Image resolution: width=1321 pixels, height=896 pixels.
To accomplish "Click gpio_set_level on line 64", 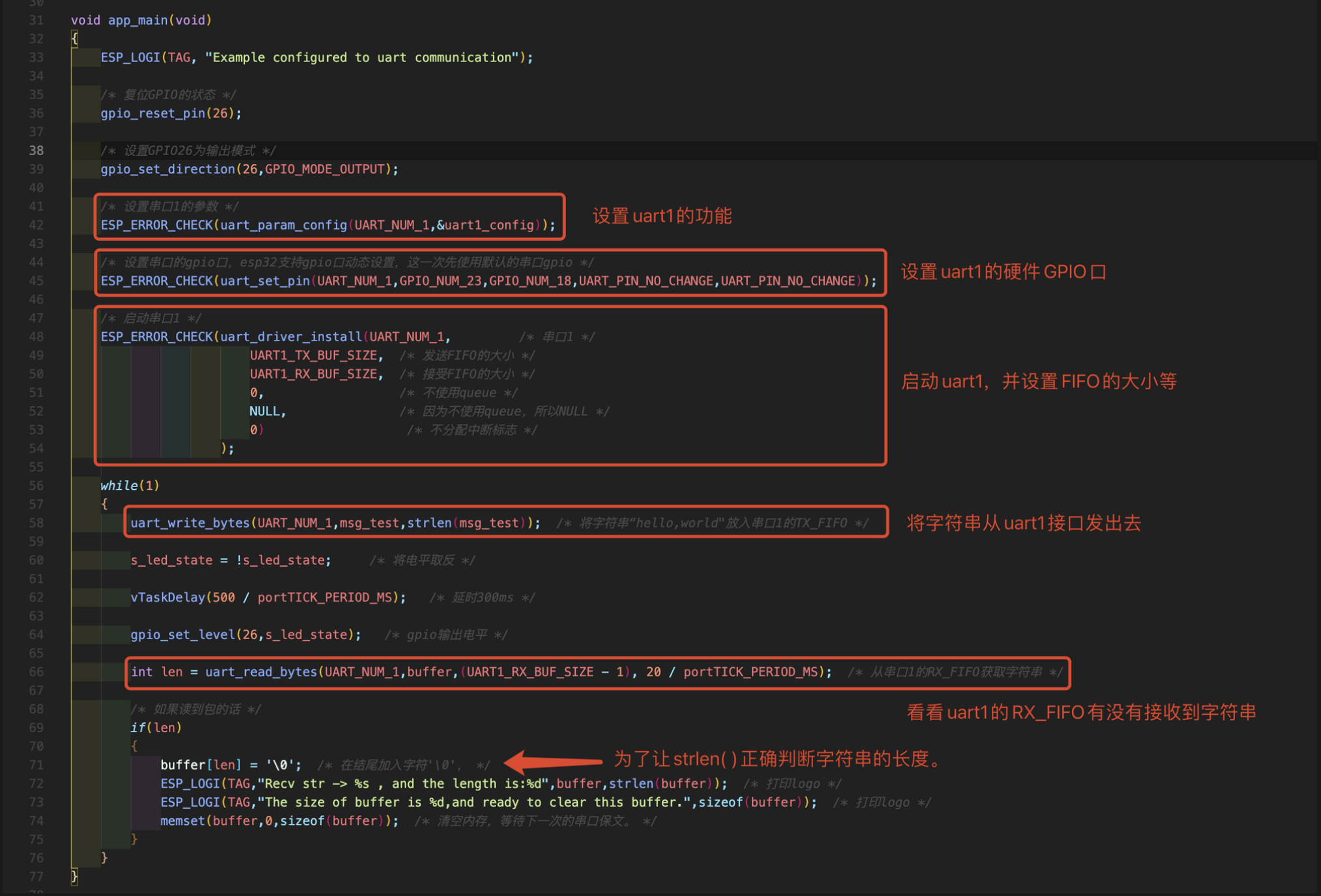I will 183,635.
